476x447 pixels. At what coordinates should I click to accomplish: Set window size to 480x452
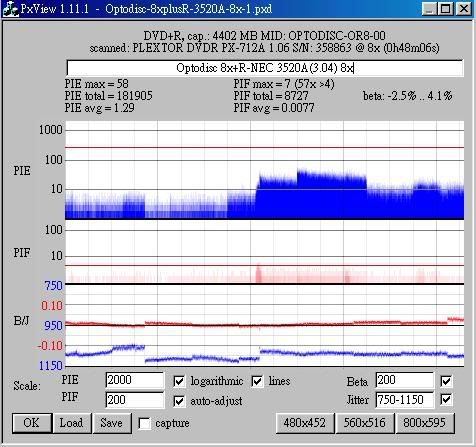(305, 423)
